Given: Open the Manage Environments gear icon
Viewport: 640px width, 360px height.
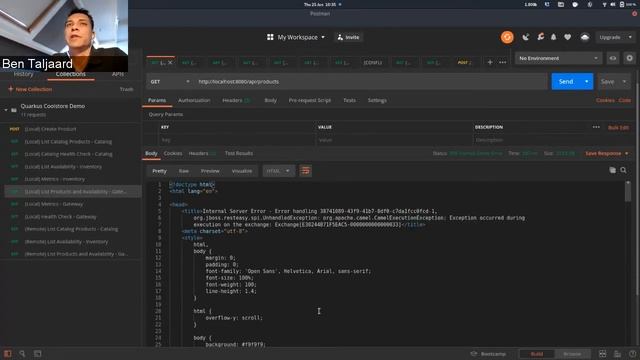Looking at the screenshot, I should (x=629, y=58).
